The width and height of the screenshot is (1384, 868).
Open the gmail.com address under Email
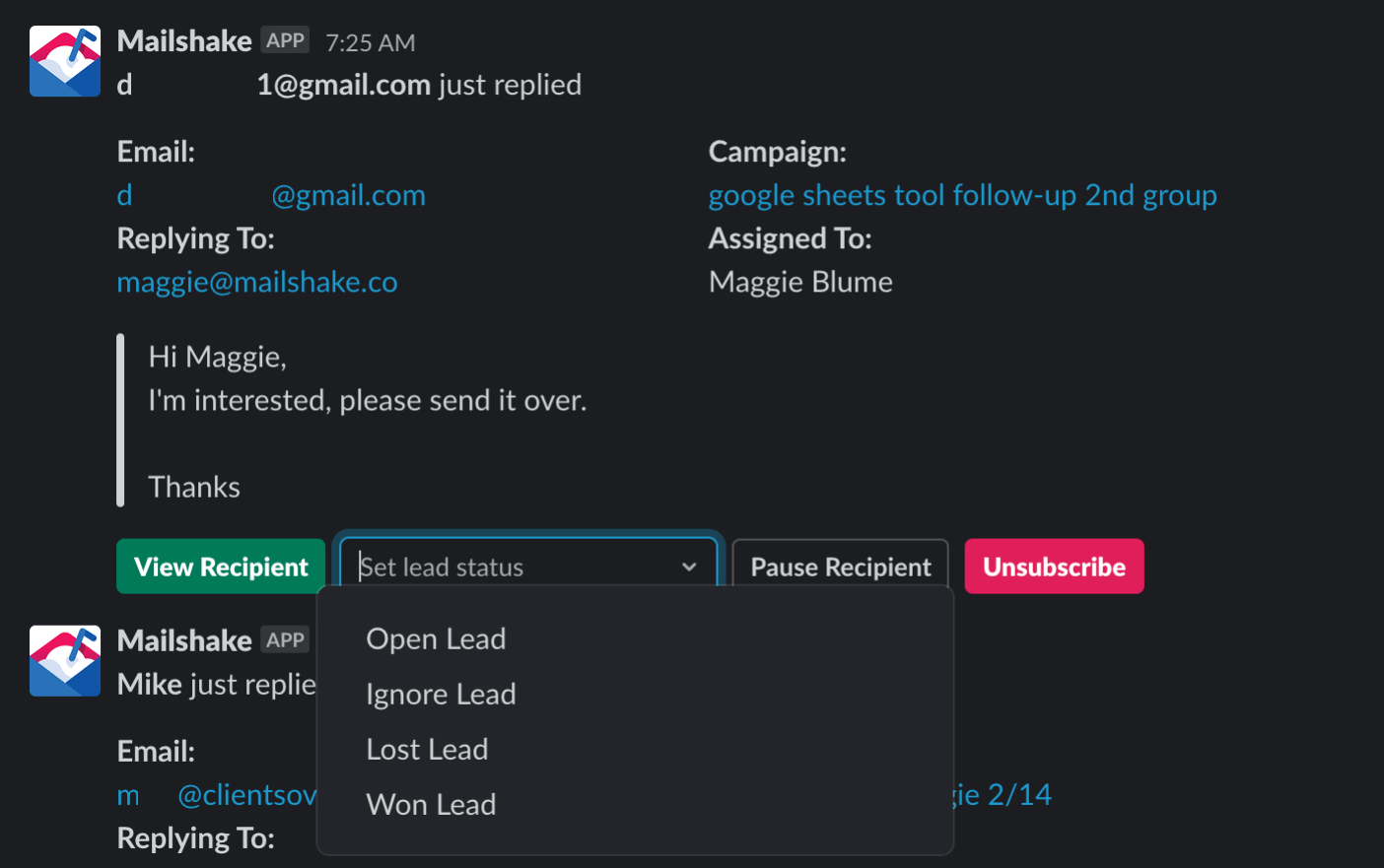click(x=271, y=196)
